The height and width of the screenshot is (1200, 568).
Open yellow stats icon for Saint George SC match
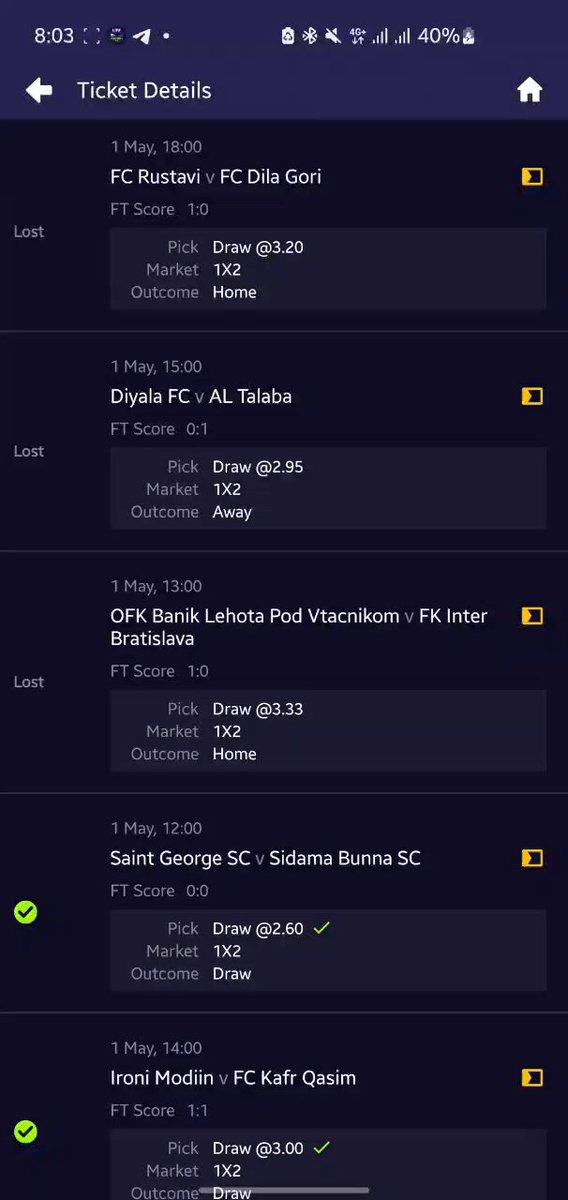532,858
